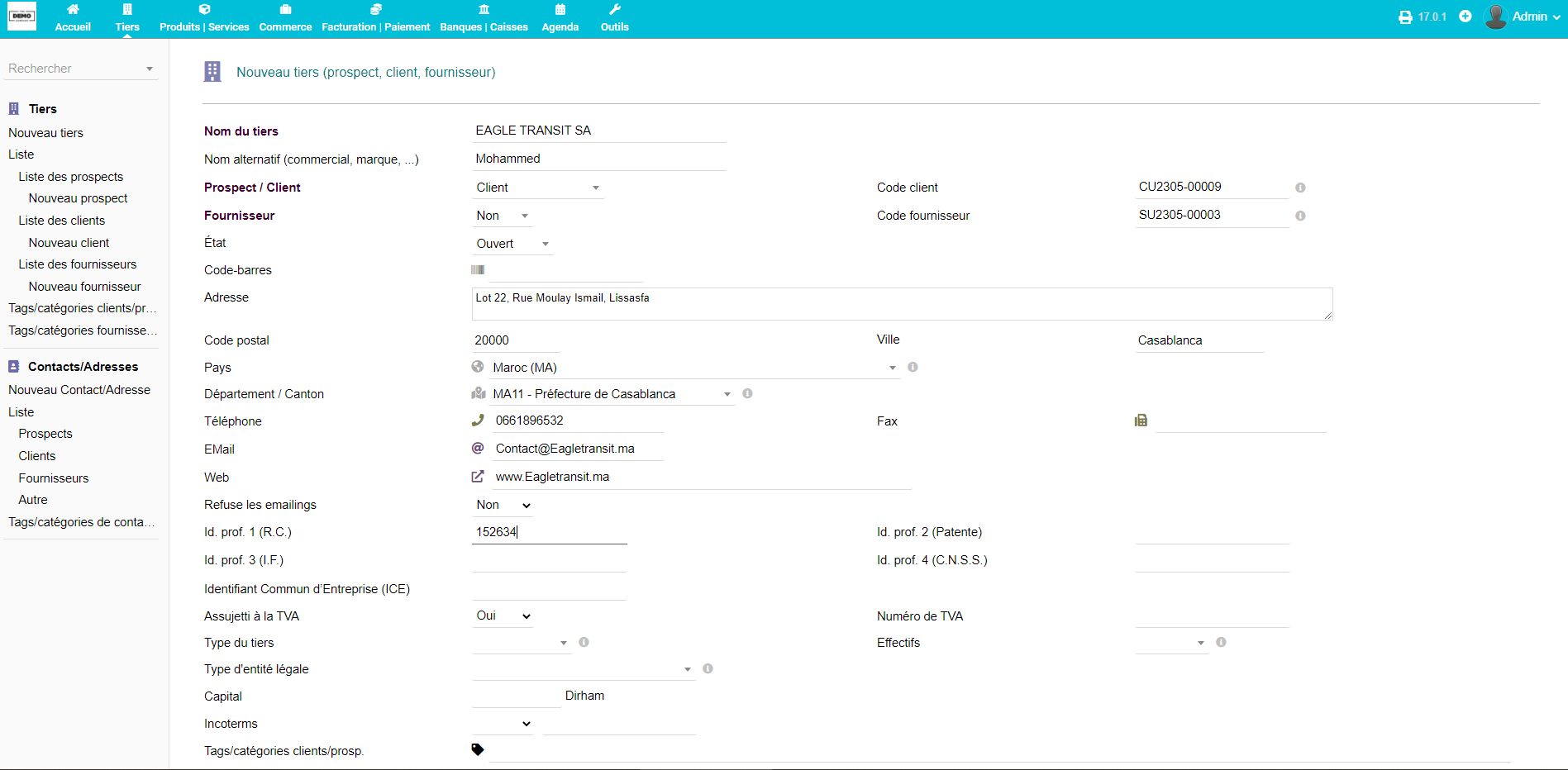
Task: Click the external link icon beside Web field
Action: [478, 477]
